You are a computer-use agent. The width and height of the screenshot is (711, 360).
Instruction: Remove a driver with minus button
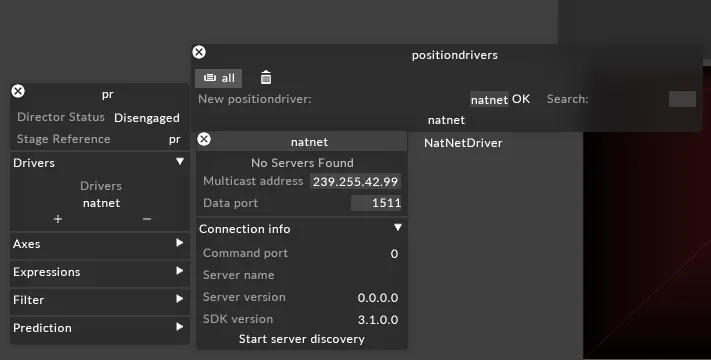(x=146, y=219)
